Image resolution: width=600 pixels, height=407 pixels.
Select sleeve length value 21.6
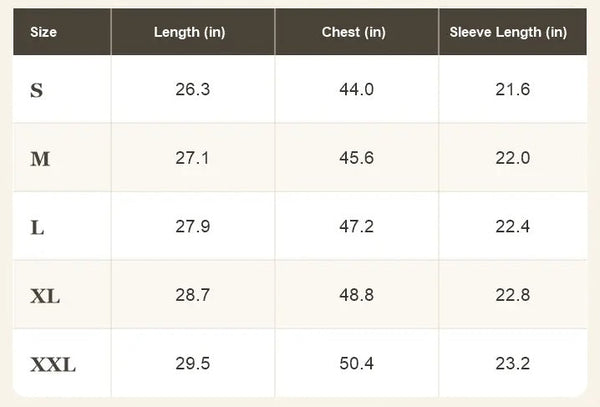512,90
